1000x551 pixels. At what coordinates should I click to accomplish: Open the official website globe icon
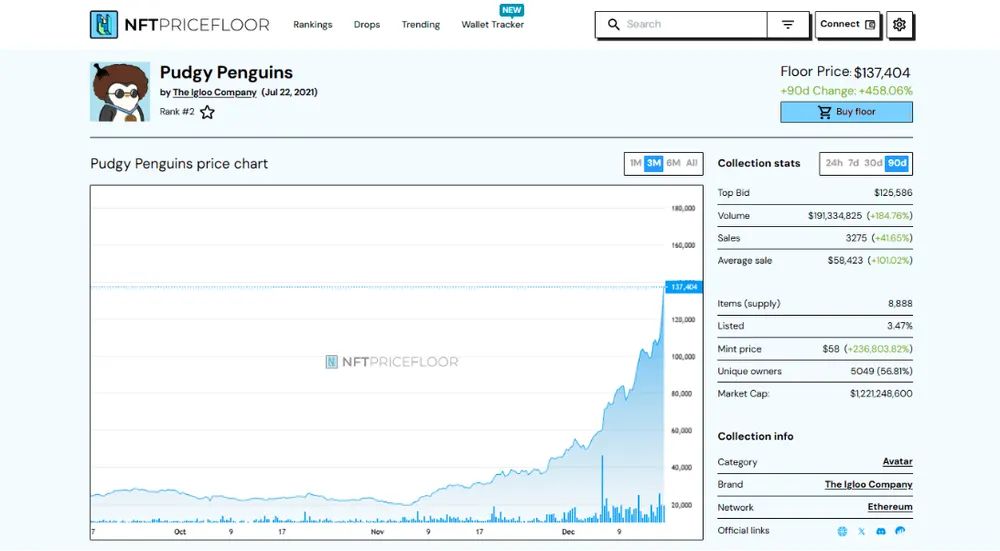tap(842, 531)
